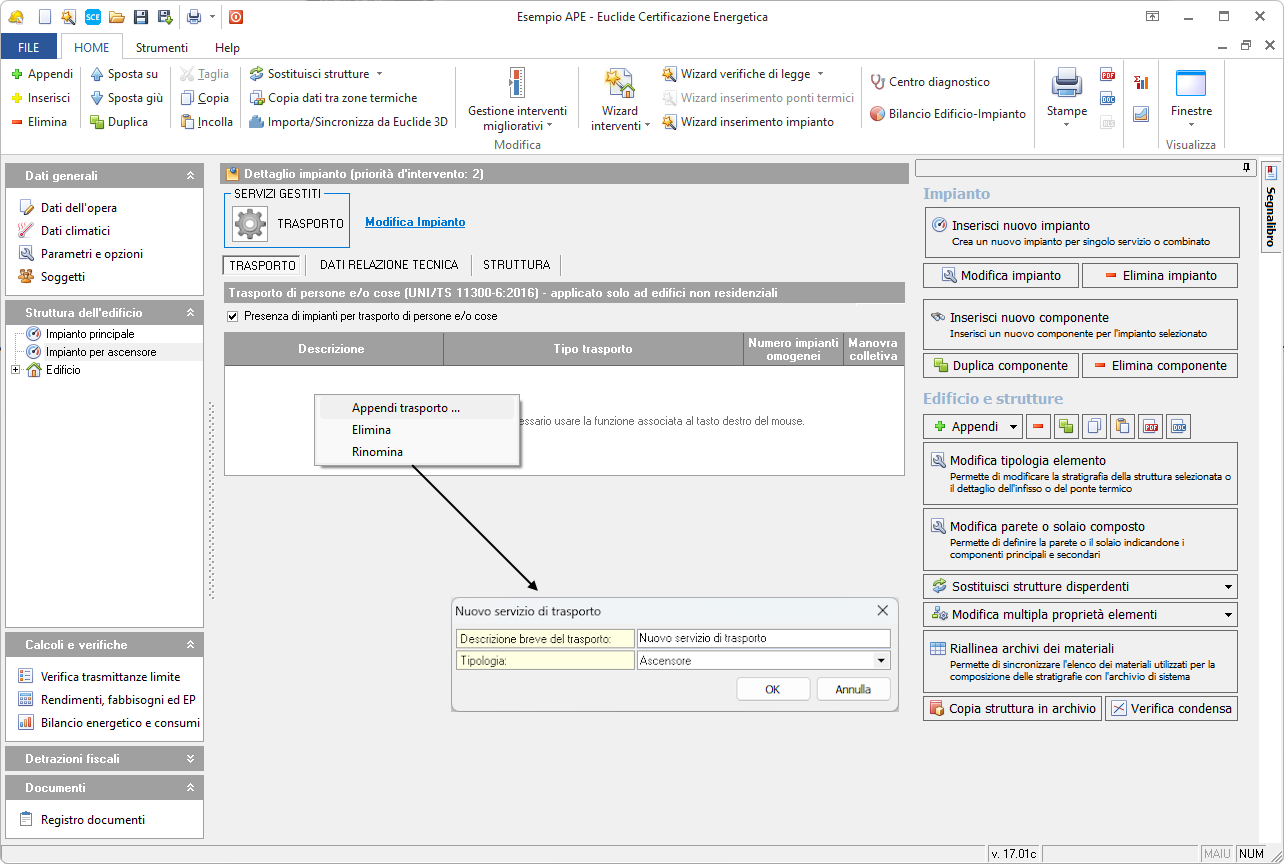Click the Descrizione breve del trasporto field
Image resolution: width=1284 pixels, height=864 pixels.
tap(763, 638)
